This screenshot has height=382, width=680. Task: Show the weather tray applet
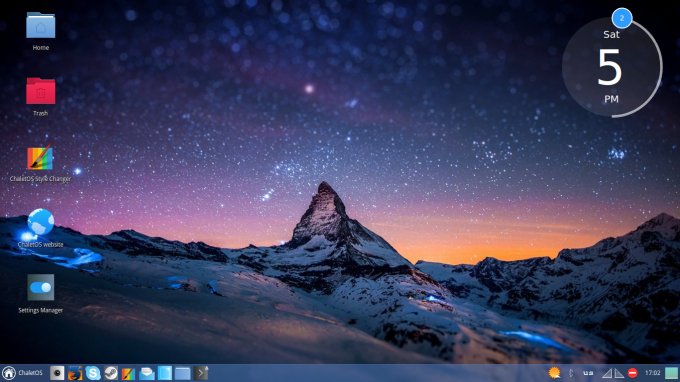click(554, 373)
